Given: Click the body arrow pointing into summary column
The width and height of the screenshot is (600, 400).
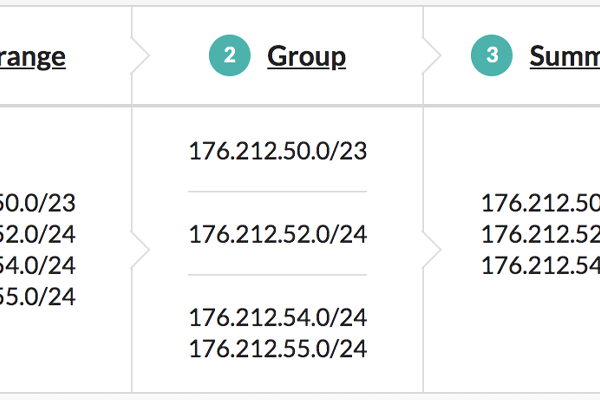Looking at the screenshot, I should [x=432, y=250].
